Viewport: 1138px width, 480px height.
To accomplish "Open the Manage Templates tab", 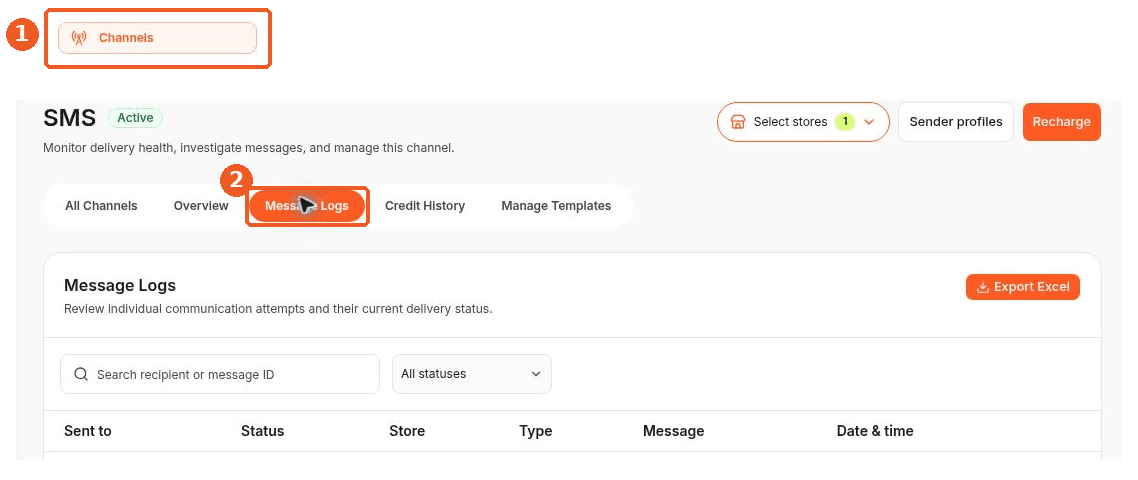I will point(556,206).
